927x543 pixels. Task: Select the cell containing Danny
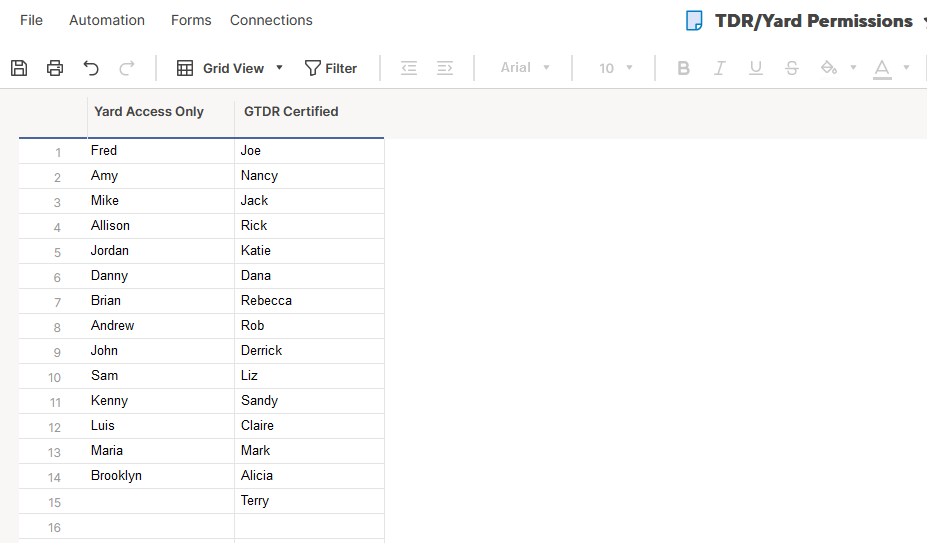click(161, 276)
